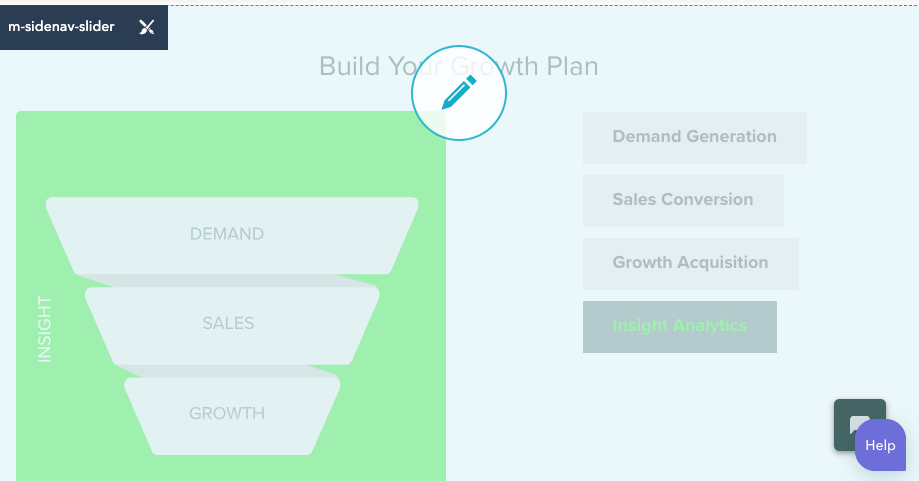The image size is (919, 481).
Task: Open the Growth Acquisition tab
Action: [690, 264]
